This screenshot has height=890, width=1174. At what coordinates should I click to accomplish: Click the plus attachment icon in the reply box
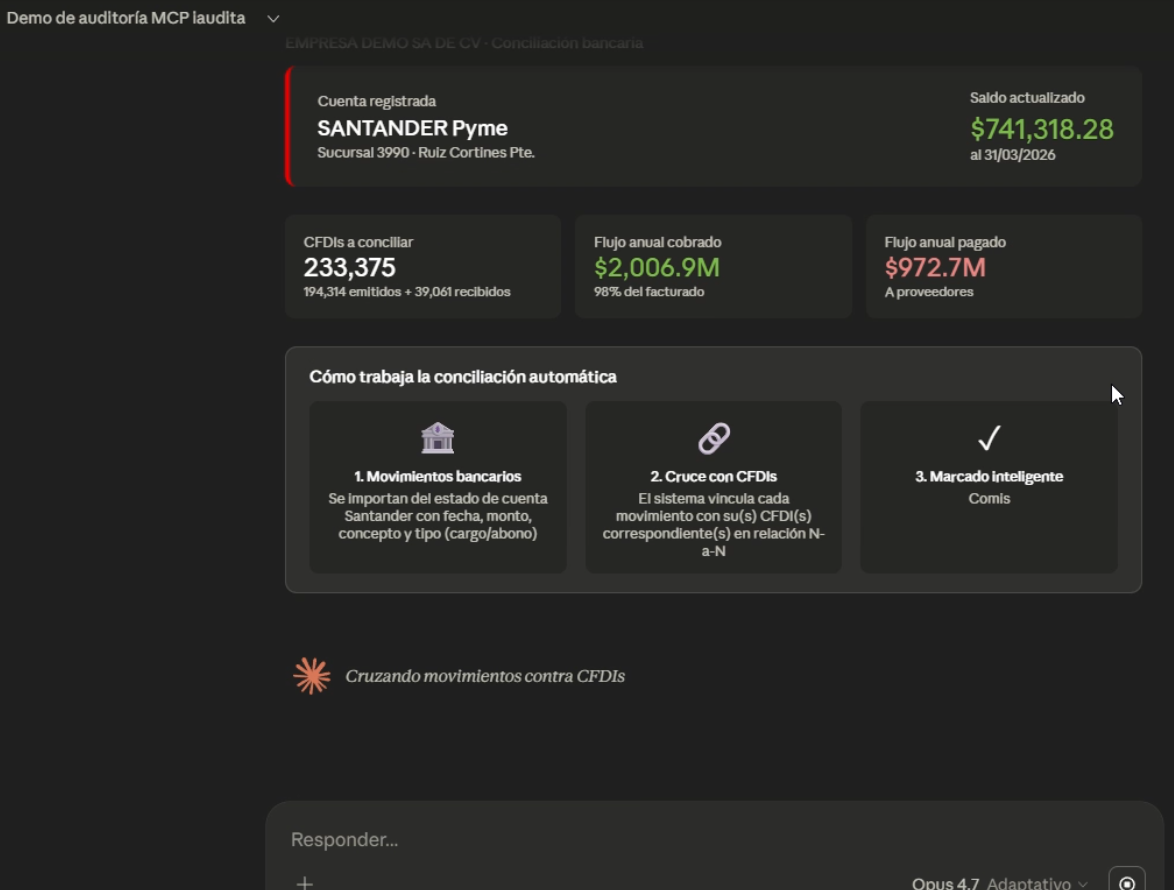(304, 883)
